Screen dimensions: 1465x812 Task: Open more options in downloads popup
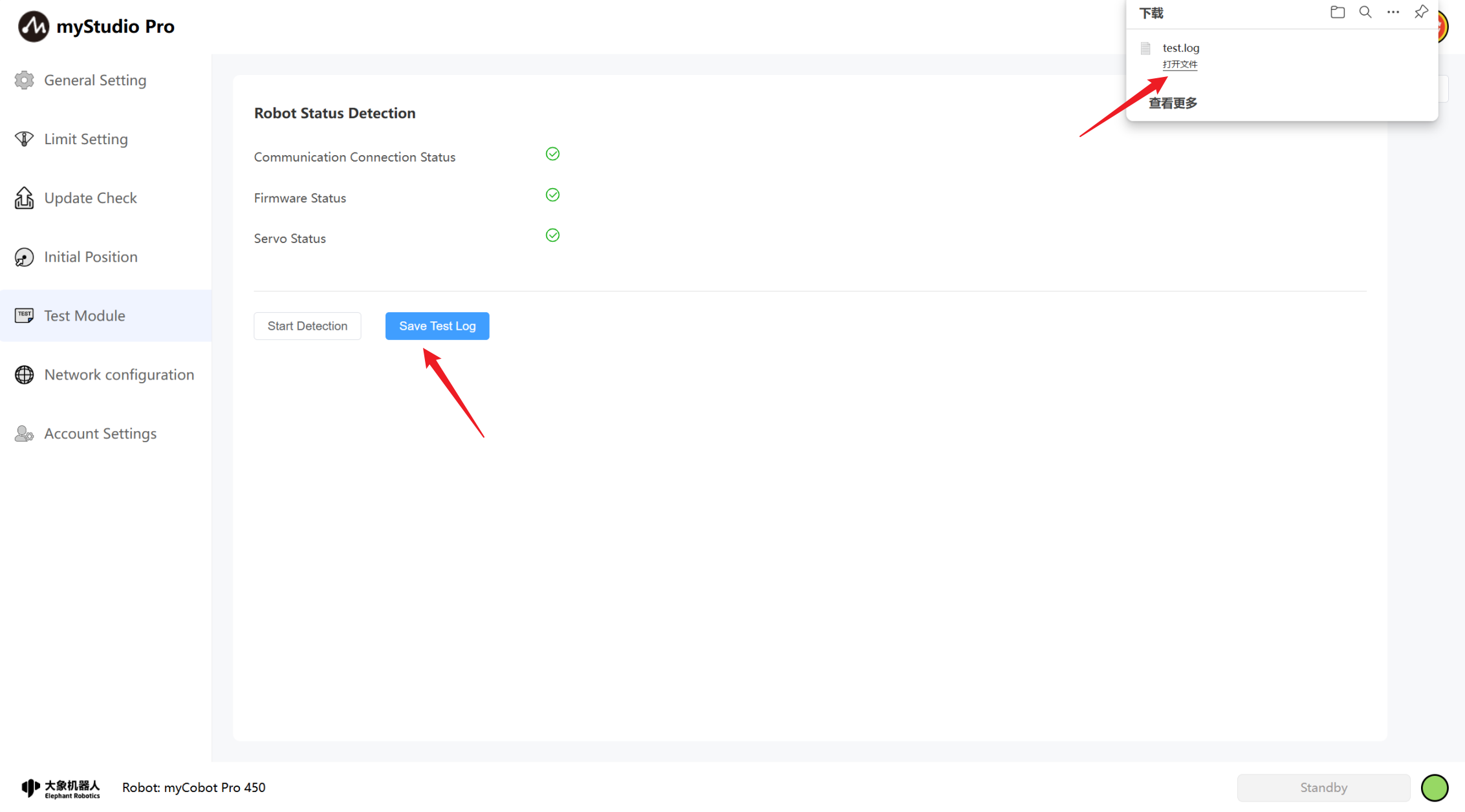(x=1393, y=12)
